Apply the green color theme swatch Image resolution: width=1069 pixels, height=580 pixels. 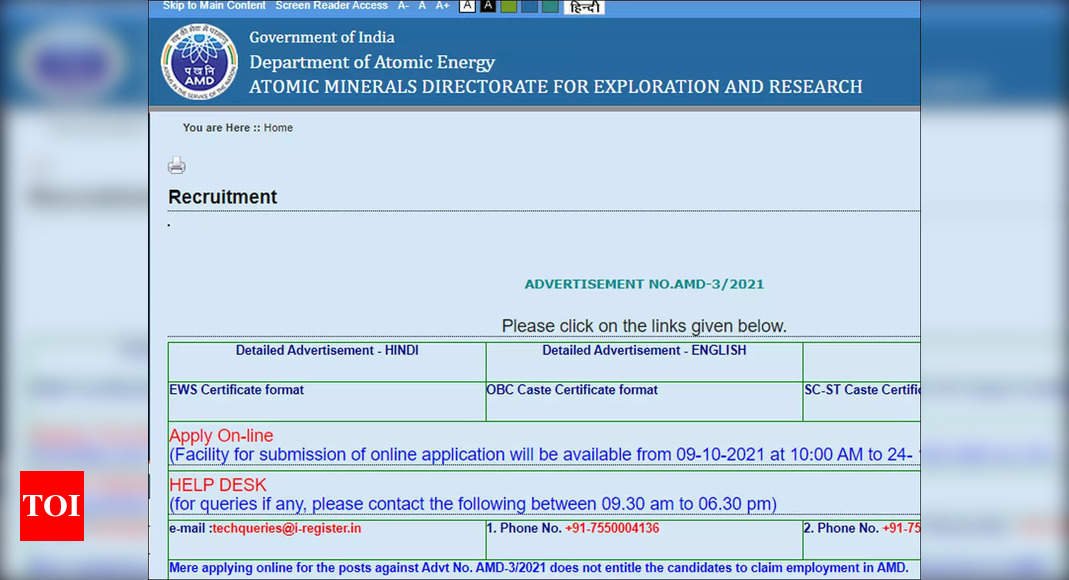click(508, 6)
